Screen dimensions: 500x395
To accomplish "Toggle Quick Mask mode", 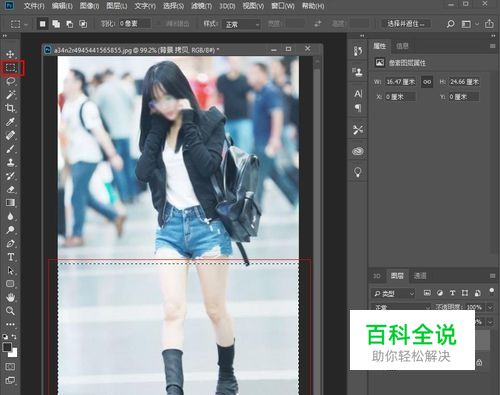I will click(10, 366).
